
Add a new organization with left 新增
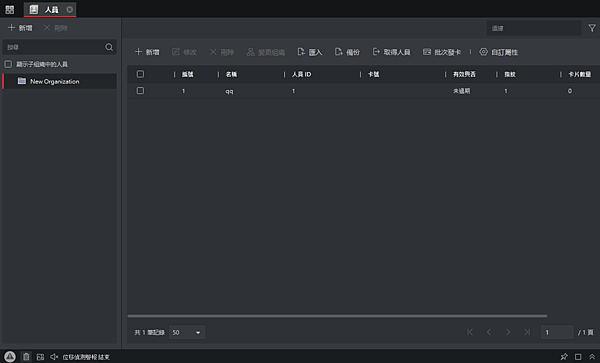[x=20, y=28]
